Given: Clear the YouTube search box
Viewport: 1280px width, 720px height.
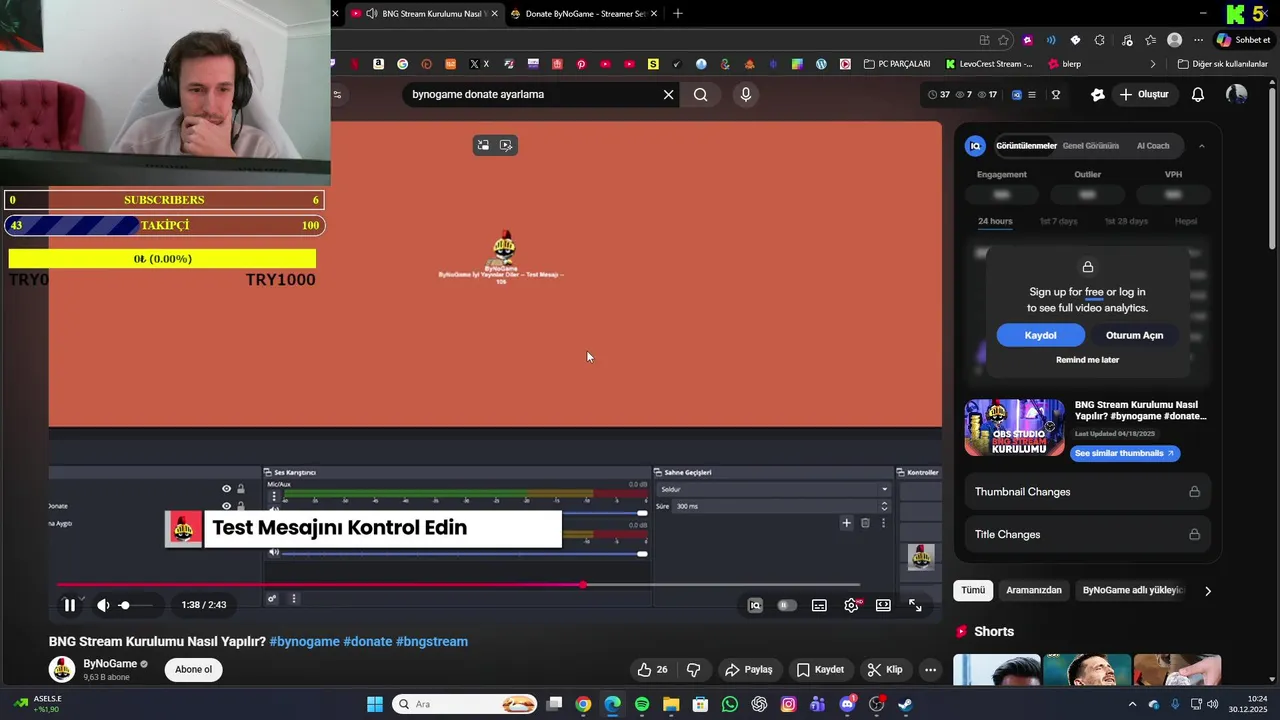Looking at the screenshot, I should (x=668, y=94).
